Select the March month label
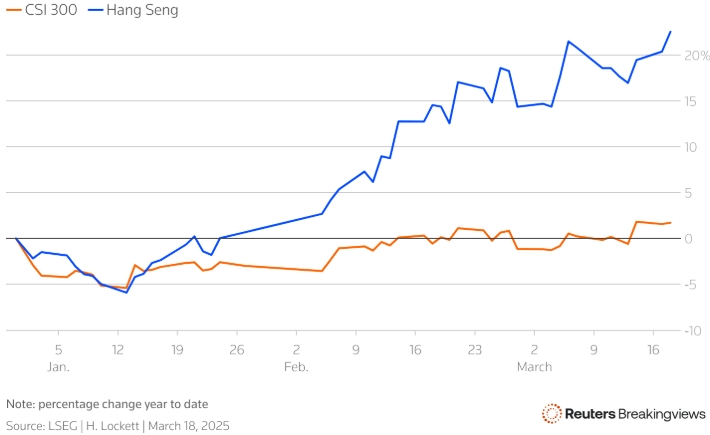 pos(534,367)
